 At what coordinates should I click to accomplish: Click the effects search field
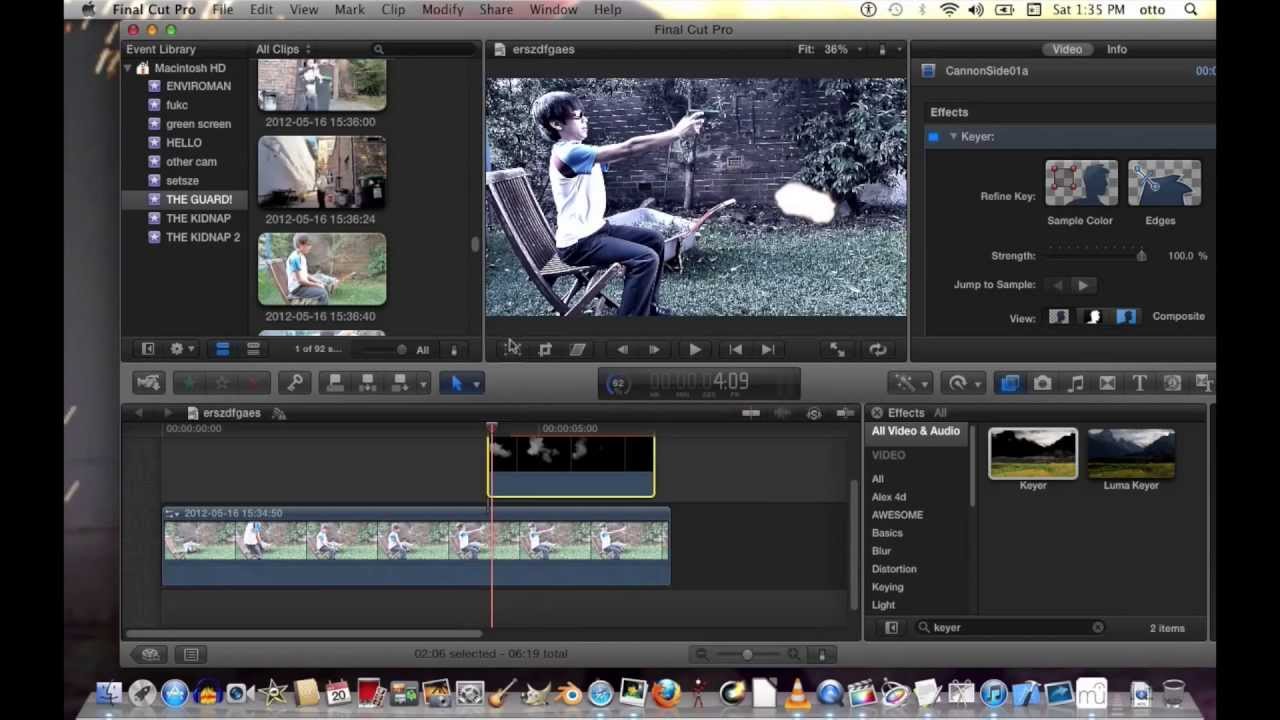(1010, 628)
